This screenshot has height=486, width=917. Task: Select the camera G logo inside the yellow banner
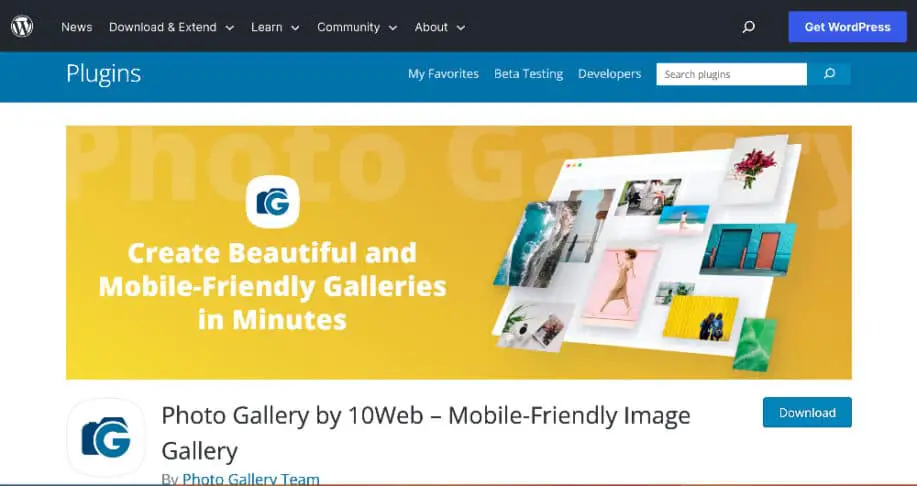click(x=273, y=202)
